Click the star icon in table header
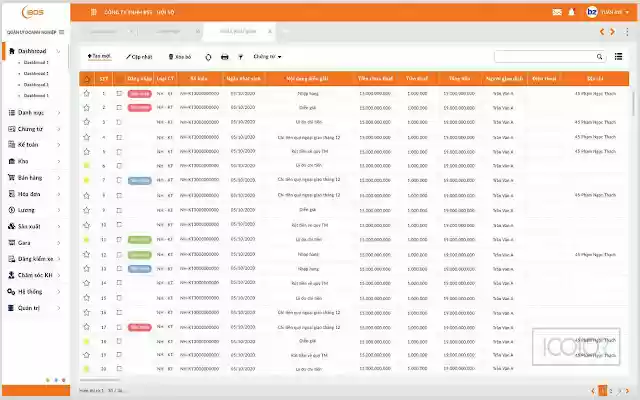Screen dimensions: 640x400 (87, 79)
